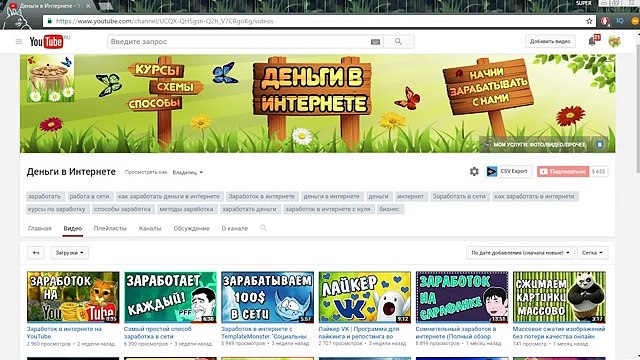
Task: Open channel settings gear
Action: (474, 171)
